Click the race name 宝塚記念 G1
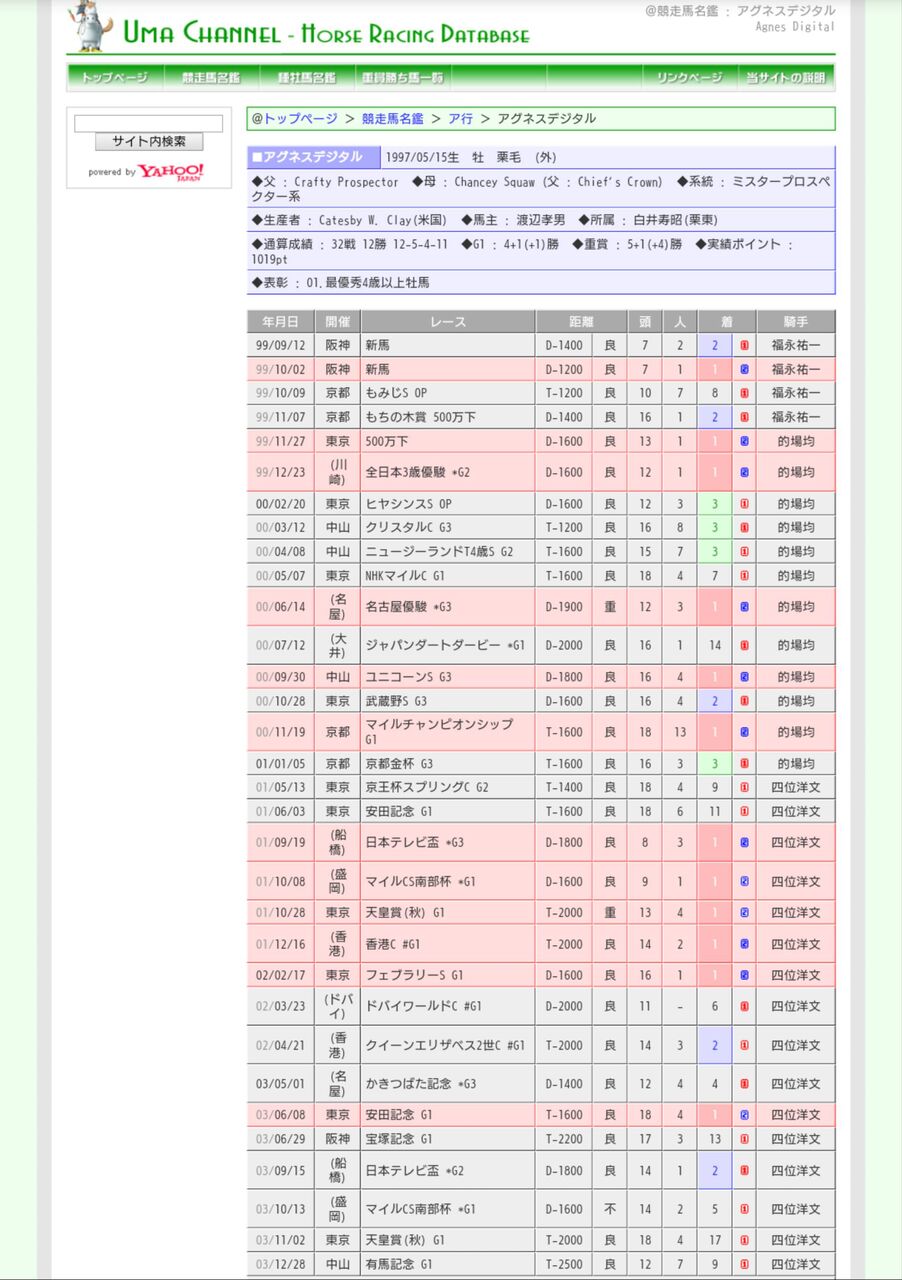902x1280 pixels. [x=399, y=1139]
